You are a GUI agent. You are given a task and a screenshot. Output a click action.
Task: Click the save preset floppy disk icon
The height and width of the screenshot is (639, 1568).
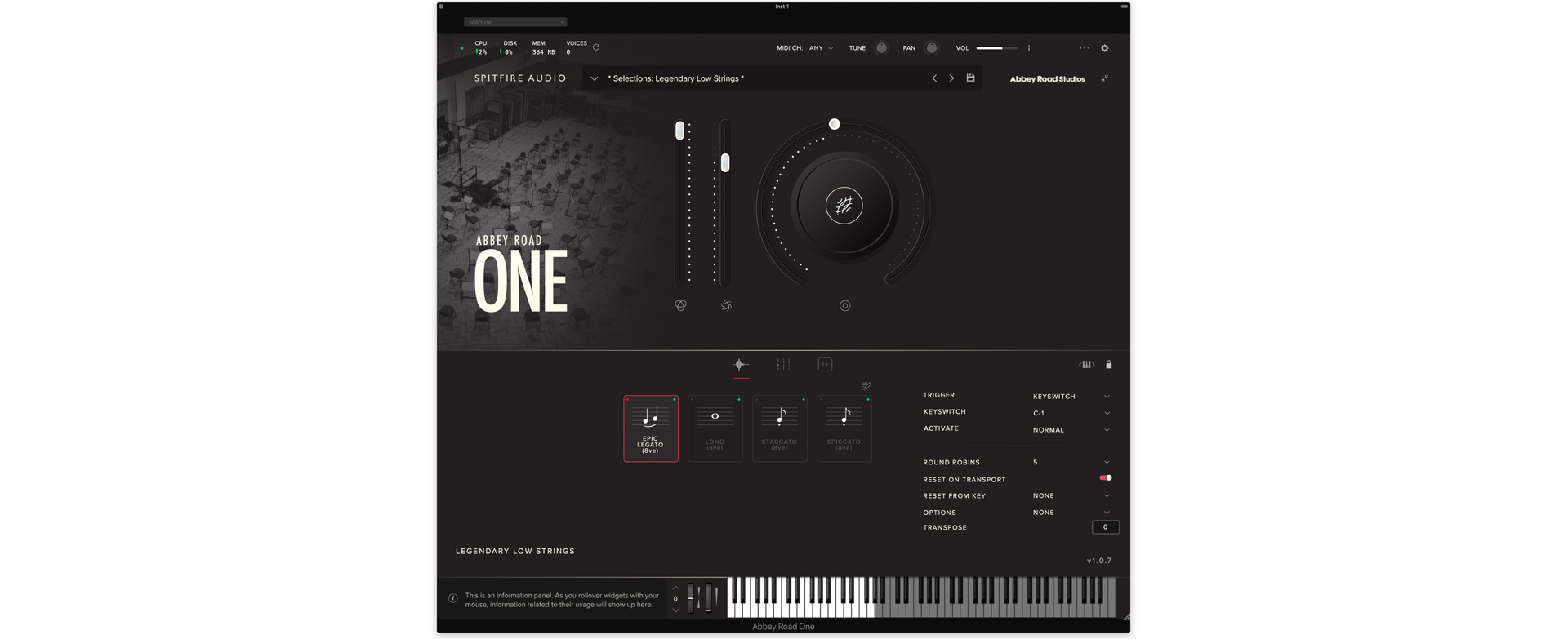click(970, 78)
